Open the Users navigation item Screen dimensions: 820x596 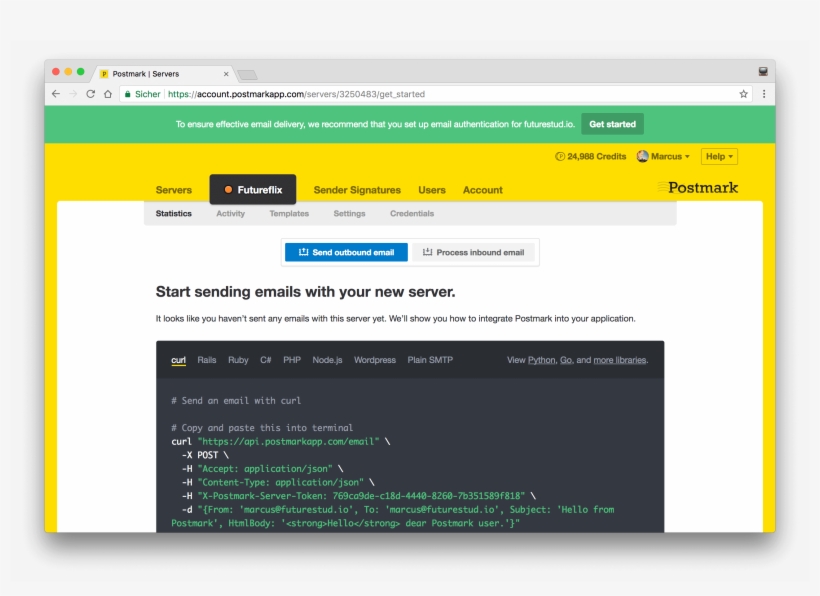click(x=433, y=190)
